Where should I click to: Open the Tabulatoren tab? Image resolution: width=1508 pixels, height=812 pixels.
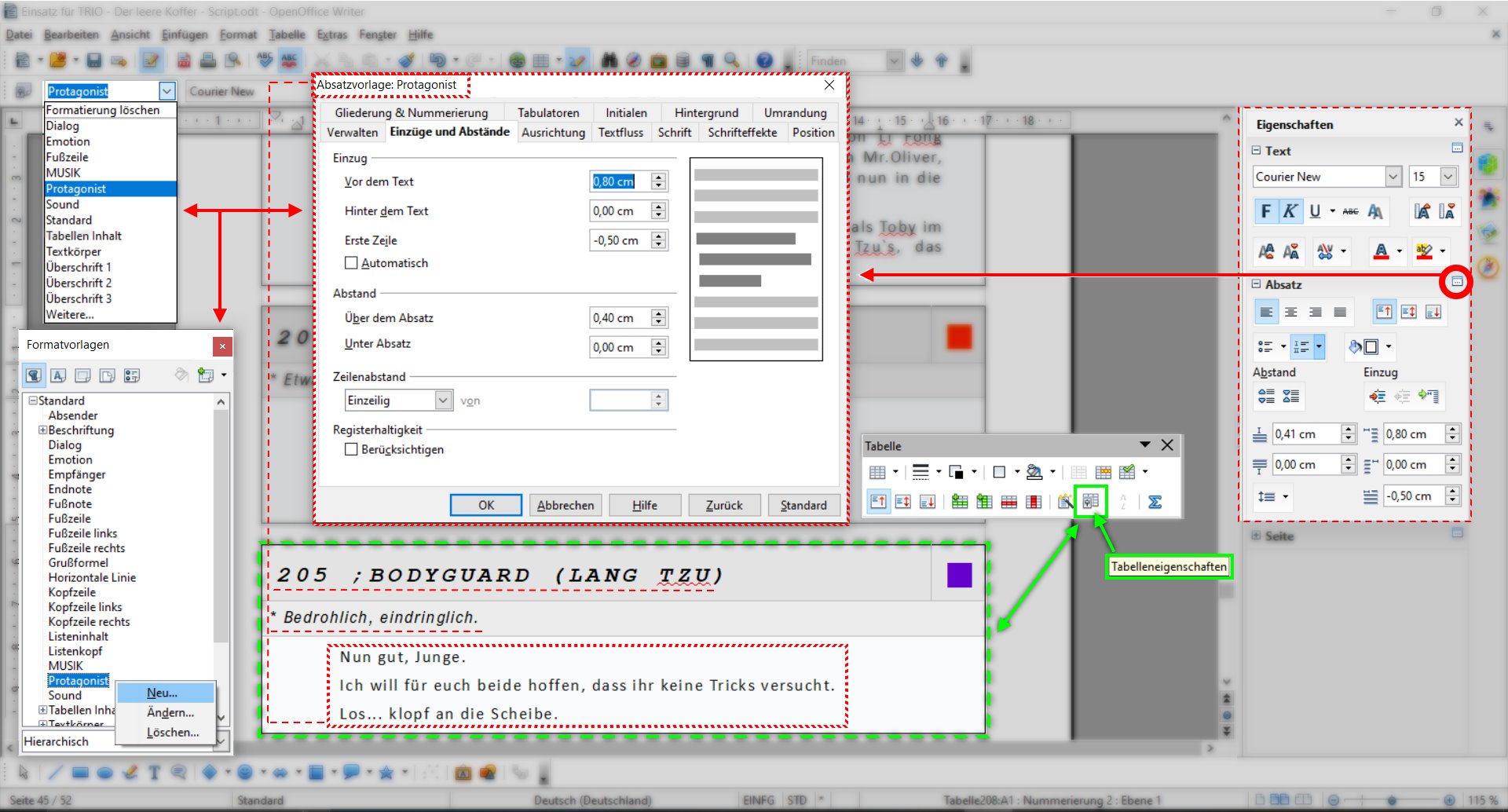[x=548, y=113]
